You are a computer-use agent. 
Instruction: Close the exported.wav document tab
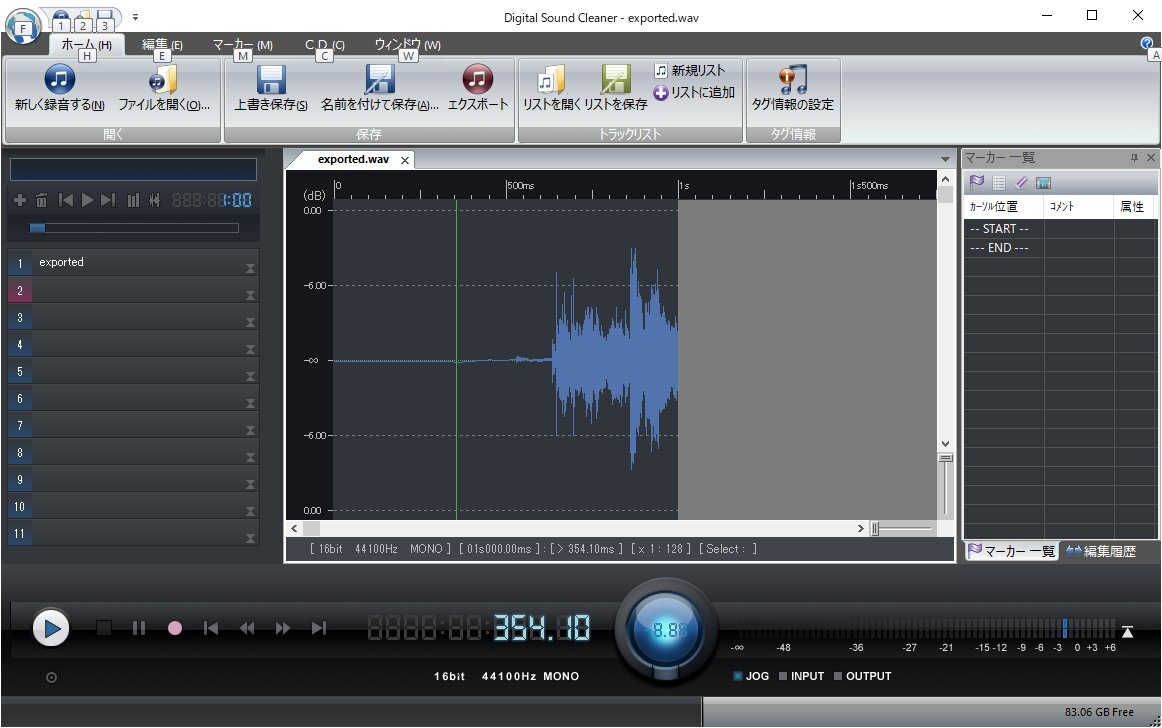(405, 160)
